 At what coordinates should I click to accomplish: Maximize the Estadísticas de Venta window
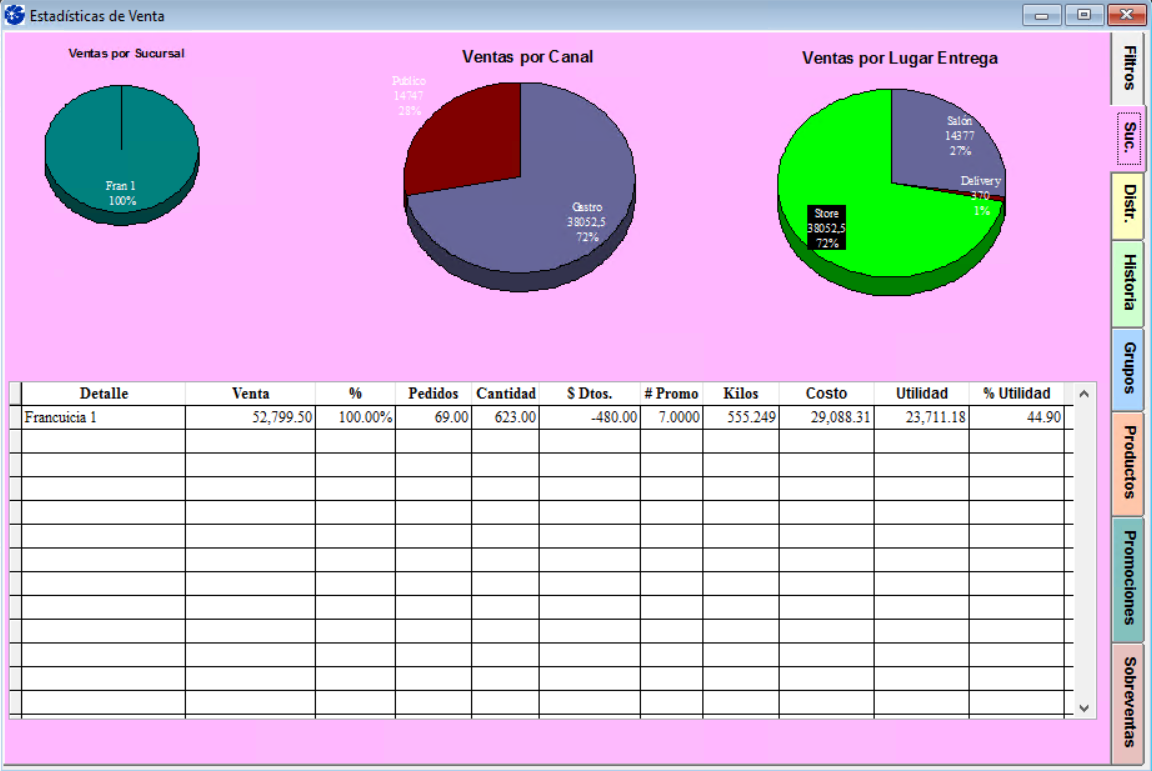(x=1084, y=15)
